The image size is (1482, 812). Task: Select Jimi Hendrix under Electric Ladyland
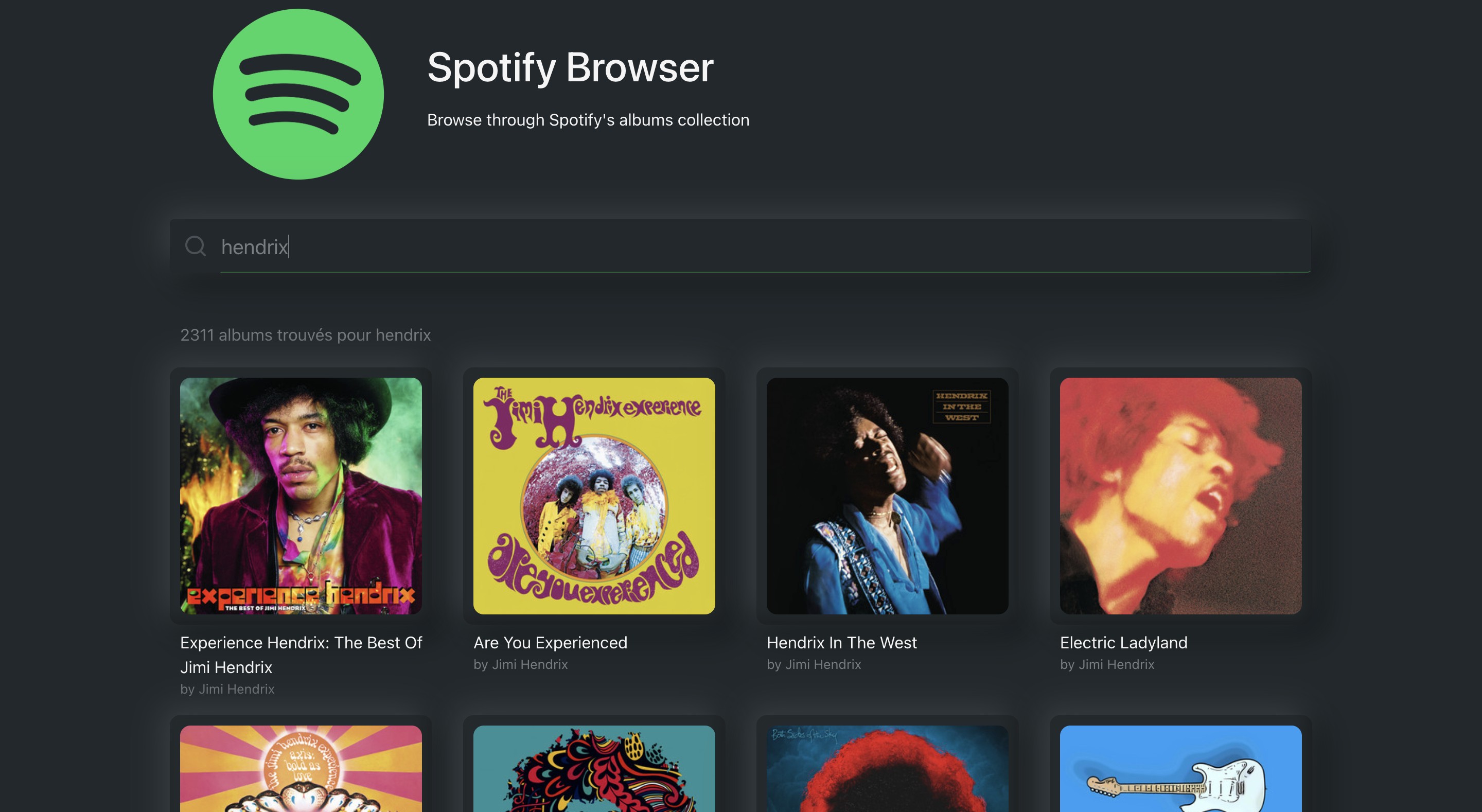click(1107, 665)
